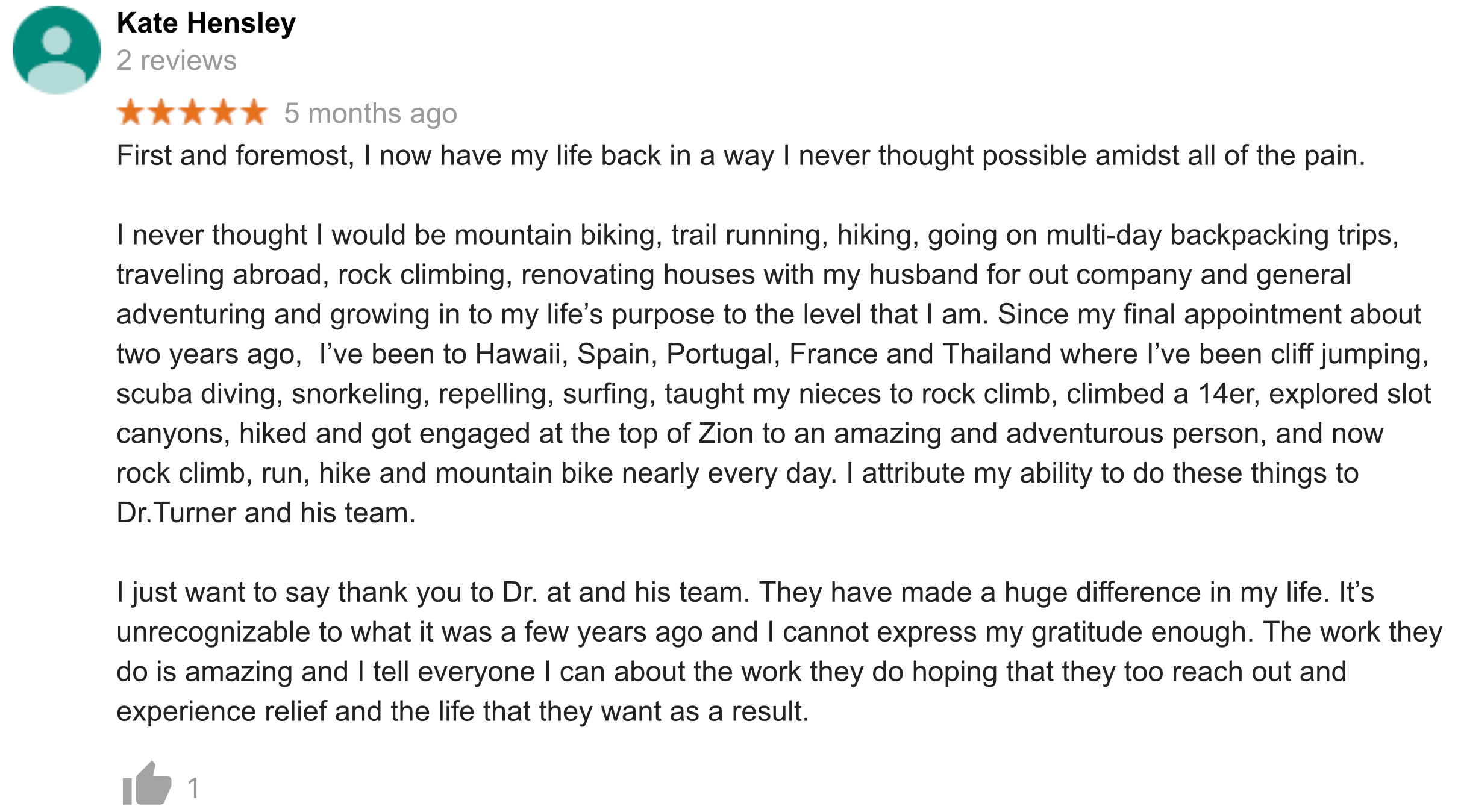This screenshot has height=812, width=1458.
Task: Click the fourth orange rating star
Action: 223,113
